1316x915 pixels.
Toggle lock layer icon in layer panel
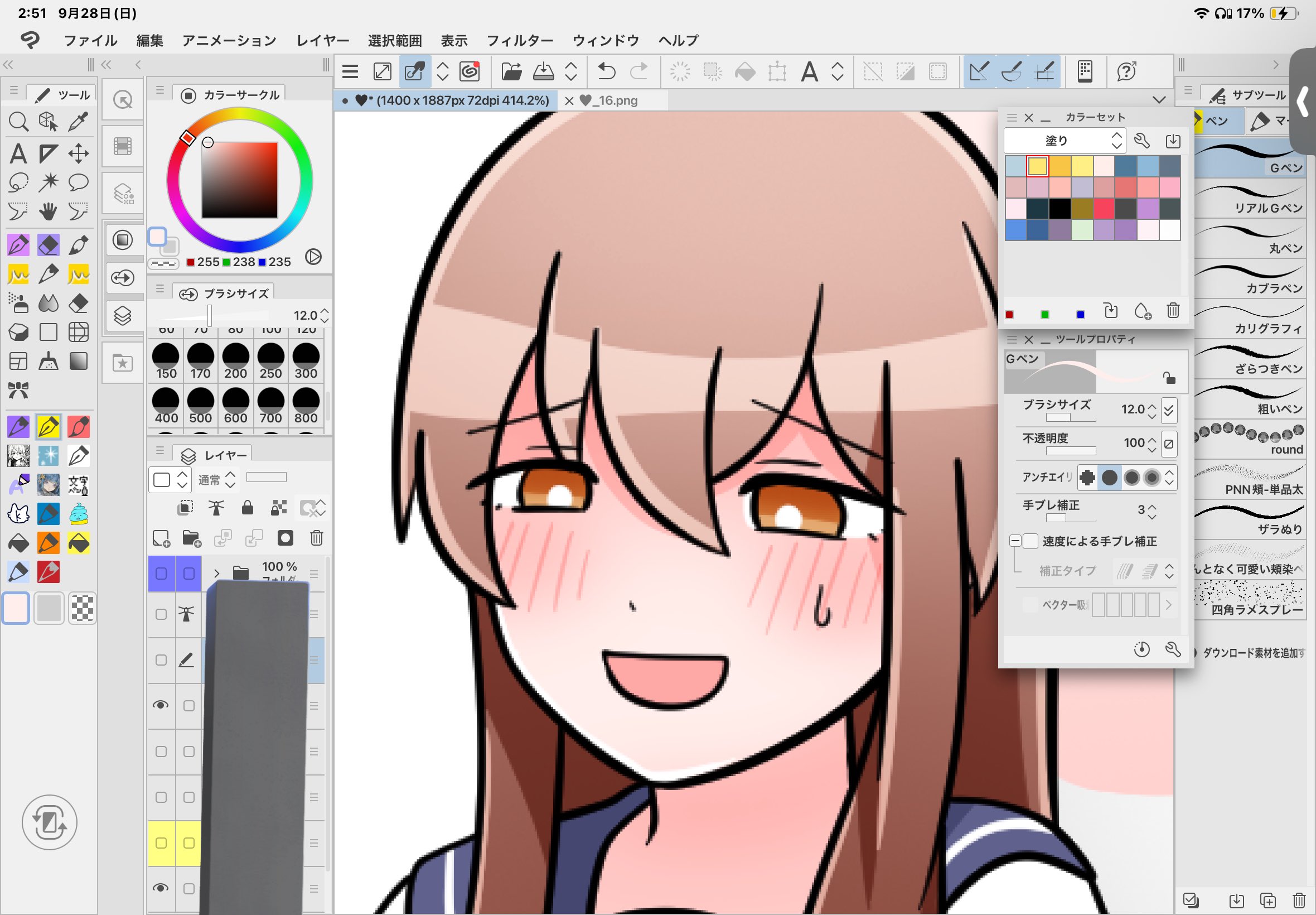(x=247, y=507)
